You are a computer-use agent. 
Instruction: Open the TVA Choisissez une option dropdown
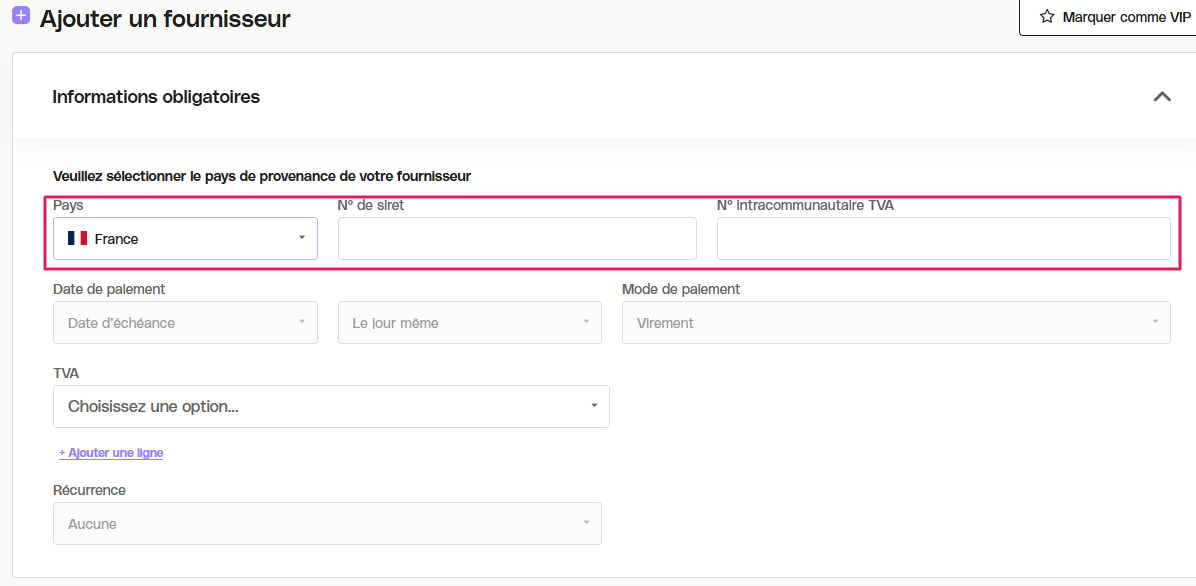coord(331,406)
